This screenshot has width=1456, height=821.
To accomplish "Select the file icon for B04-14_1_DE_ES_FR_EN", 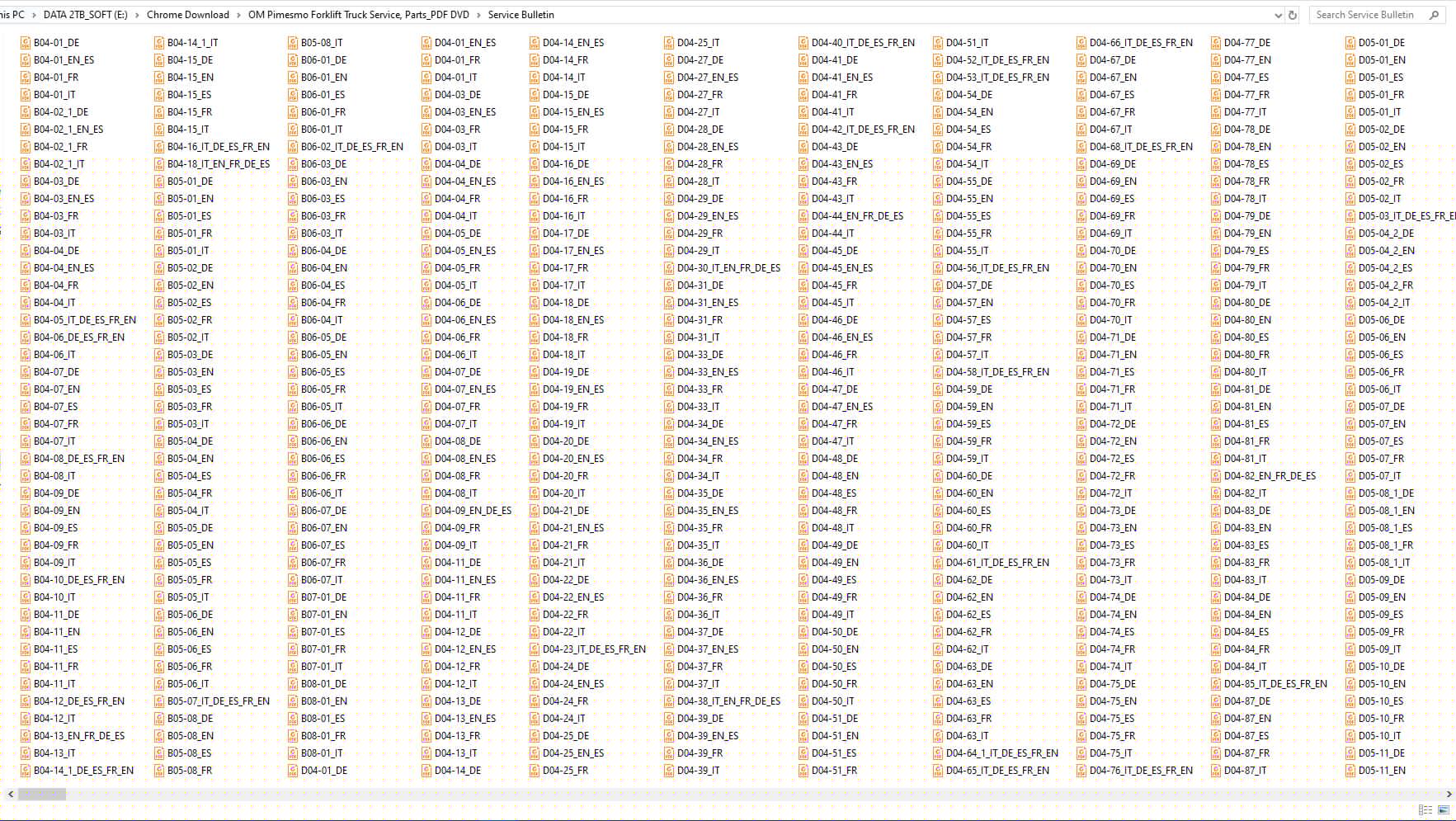I will pos(26,771).
